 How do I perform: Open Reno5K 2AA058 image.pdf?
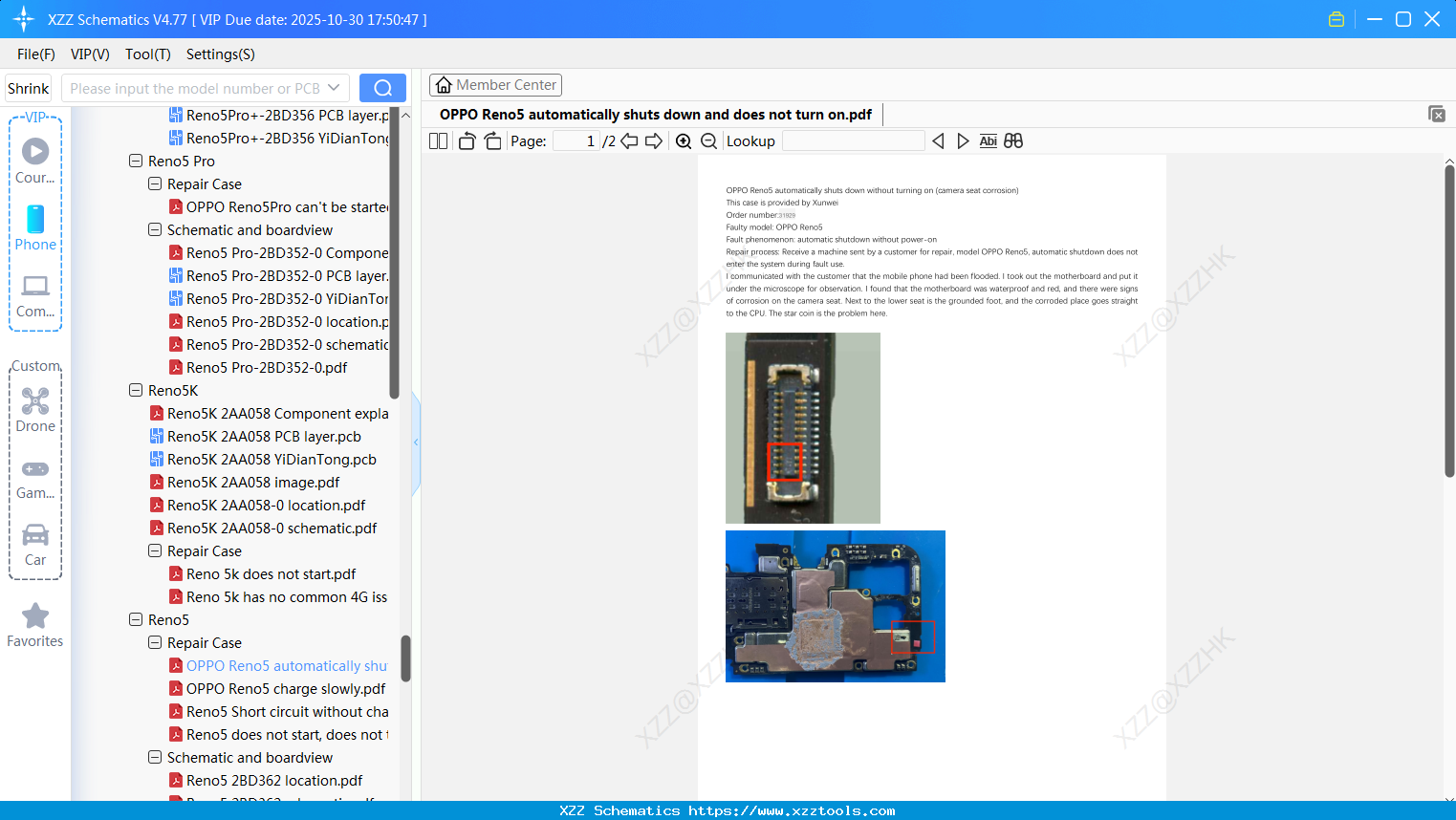(253, 483)
